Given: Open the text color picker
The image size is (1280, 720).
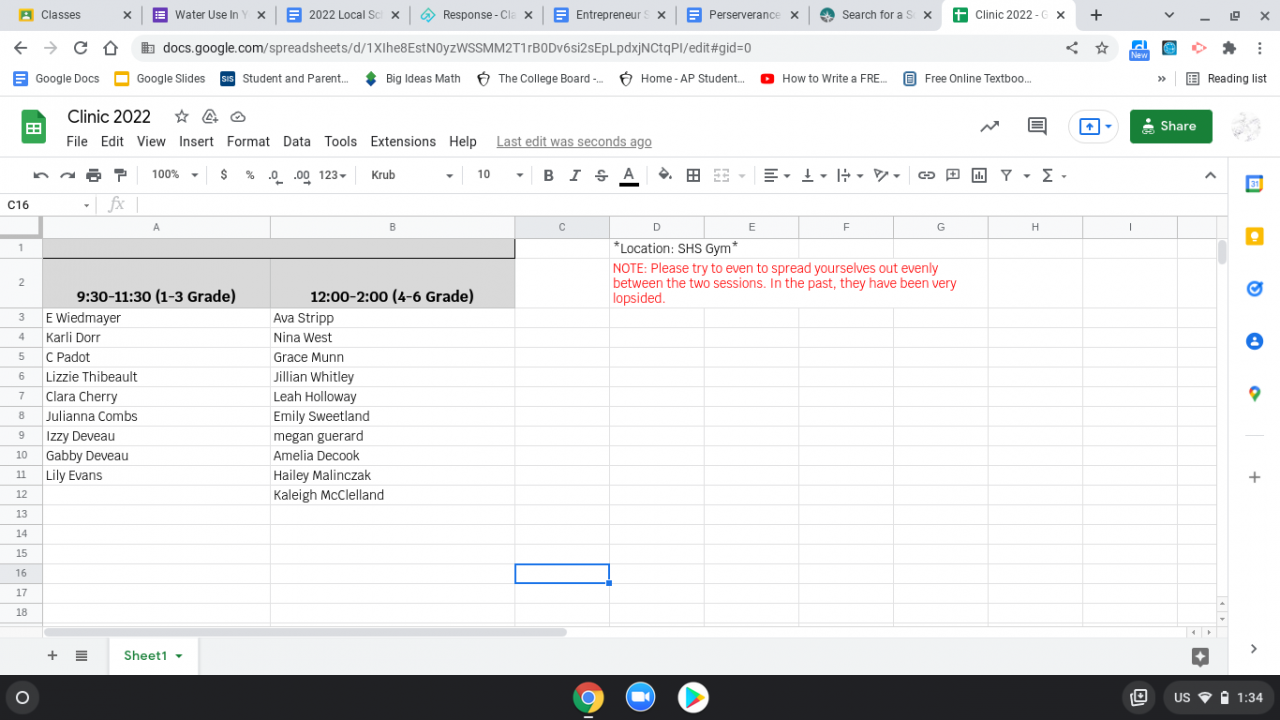Looking at the screenshot, I should pos(629,175).
